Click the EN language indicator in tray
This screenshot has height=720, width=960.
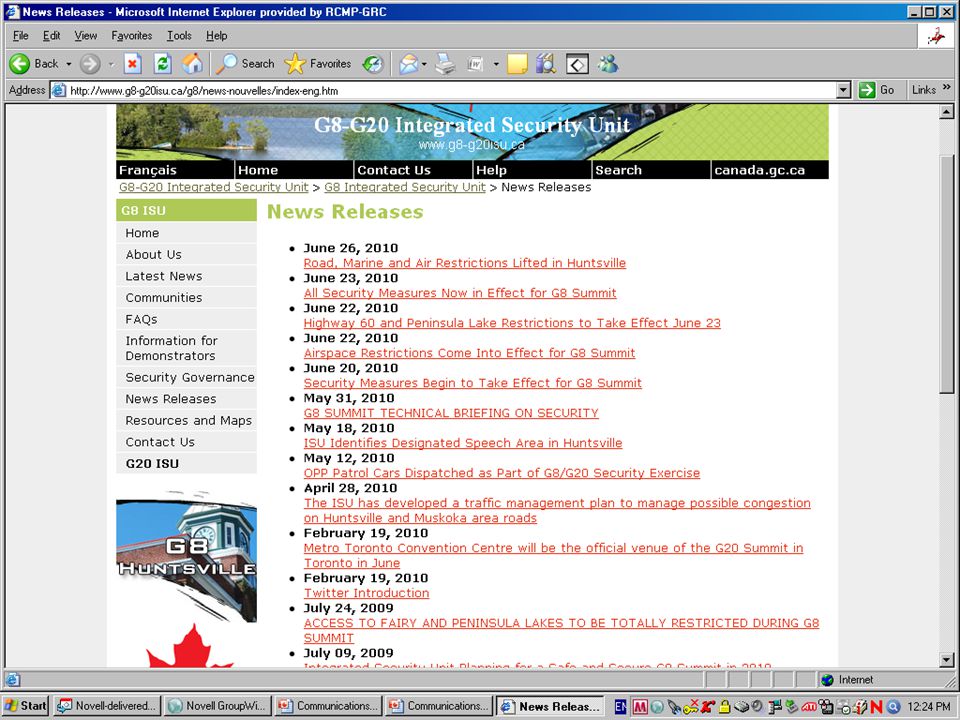click(620, 707)
